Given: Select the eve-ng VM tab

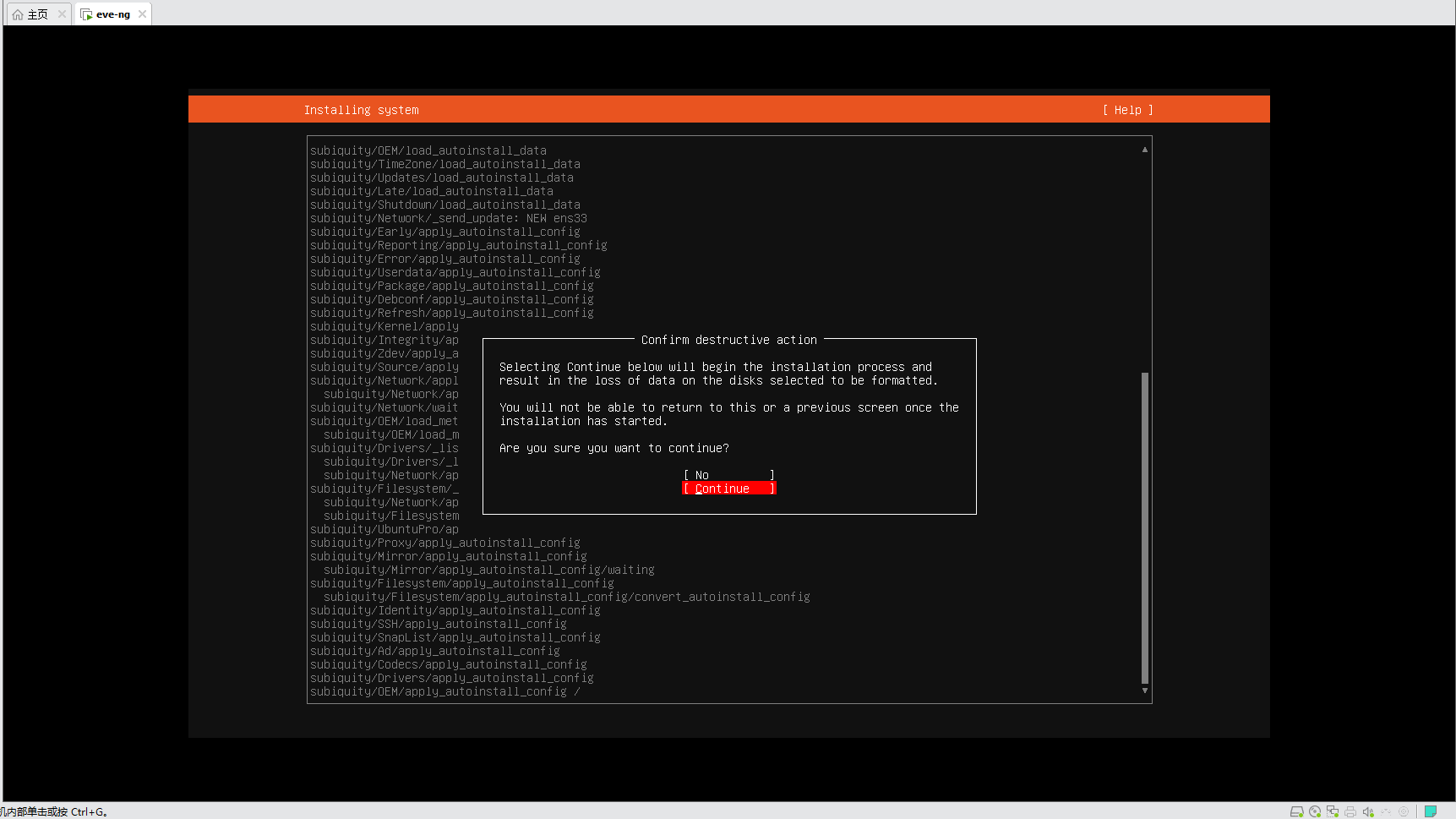Looking at the screenshot, I should 113,14.
